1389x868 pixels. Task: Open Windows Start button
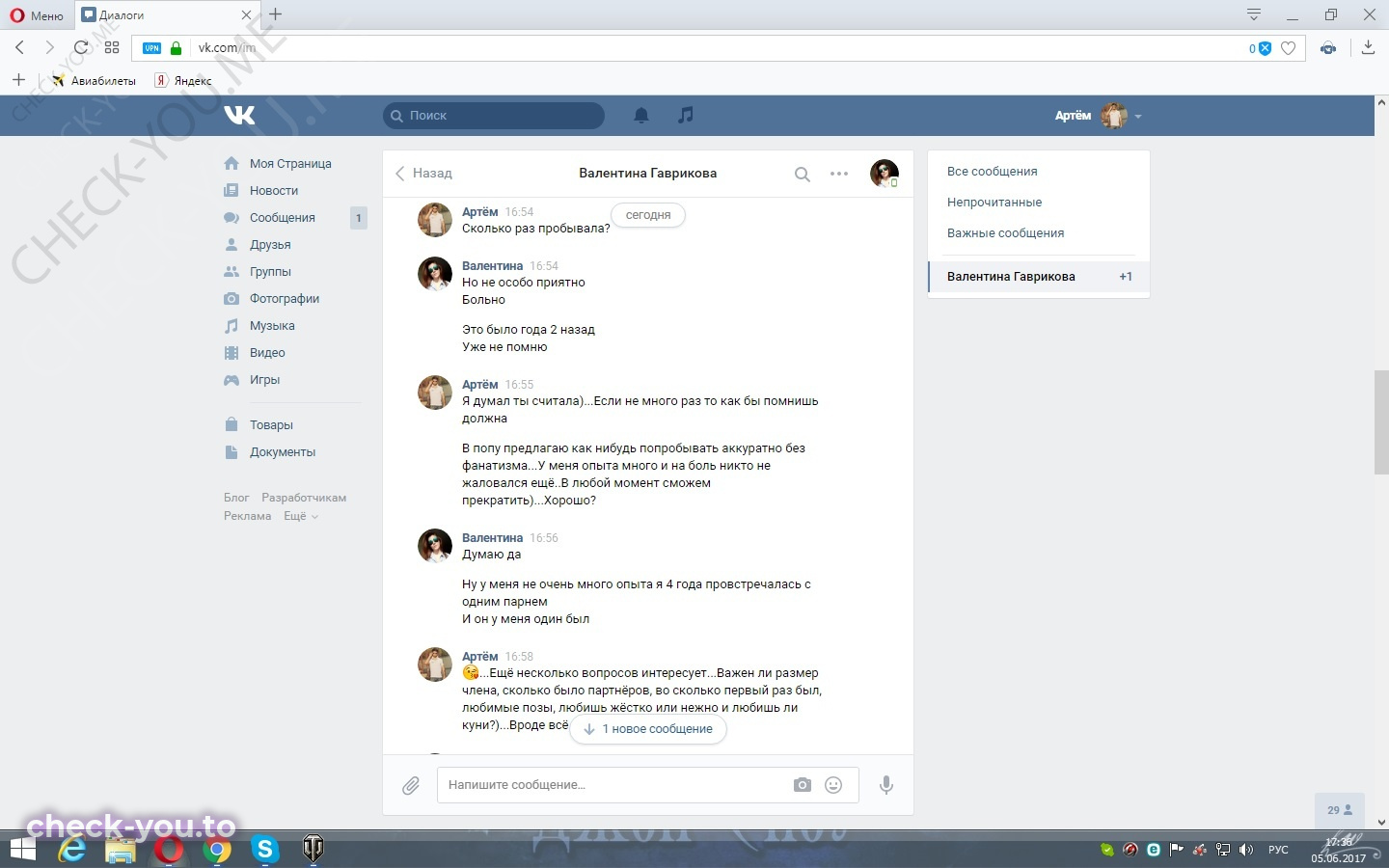pyautogui.click(x=23, y=850)
